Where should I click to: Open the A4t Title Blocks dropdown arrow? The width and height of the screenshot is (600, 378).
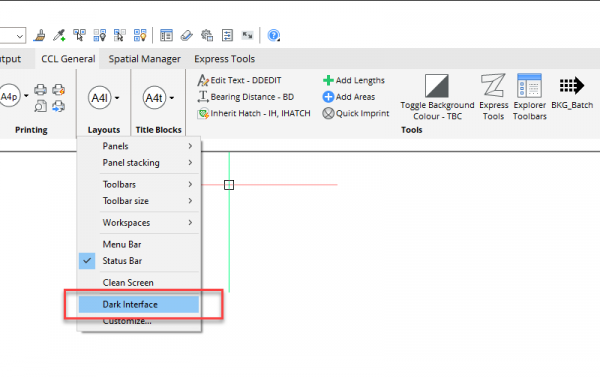[x=172, y=98]
